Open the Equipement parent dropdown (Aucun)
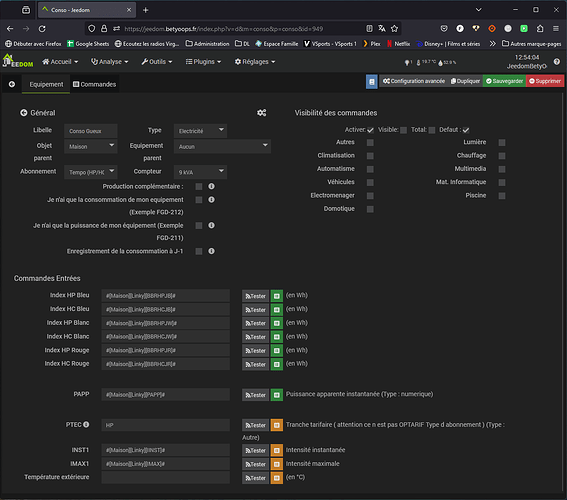The image size is (567, 500). [222, 146]
